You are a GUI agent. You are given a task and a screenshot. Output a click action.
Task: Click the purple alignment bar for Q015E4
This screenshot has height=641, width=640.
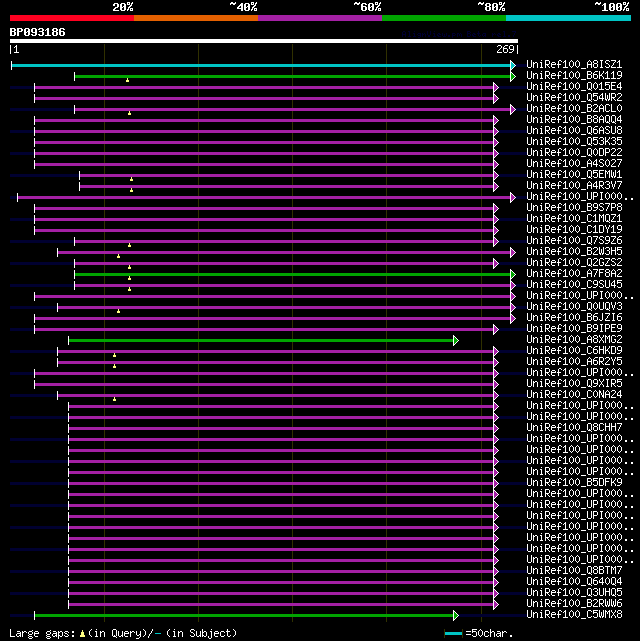pyautogui.click(x=264, y=87)
